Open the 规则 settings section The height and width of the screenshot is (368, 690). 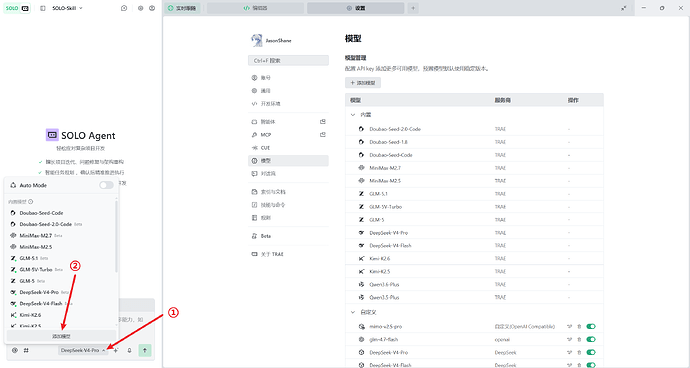tap(288, 218)
